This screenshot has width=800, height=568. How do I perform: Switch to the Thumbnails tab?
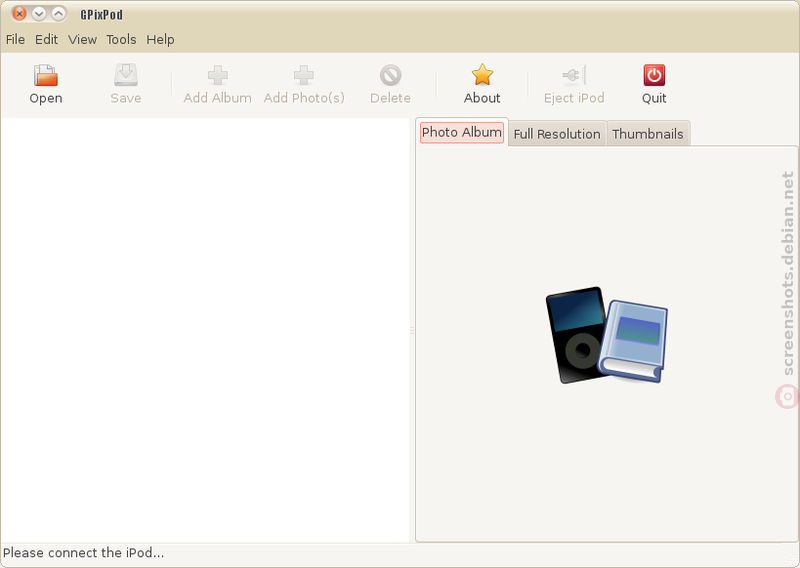(x=647, y=134)
